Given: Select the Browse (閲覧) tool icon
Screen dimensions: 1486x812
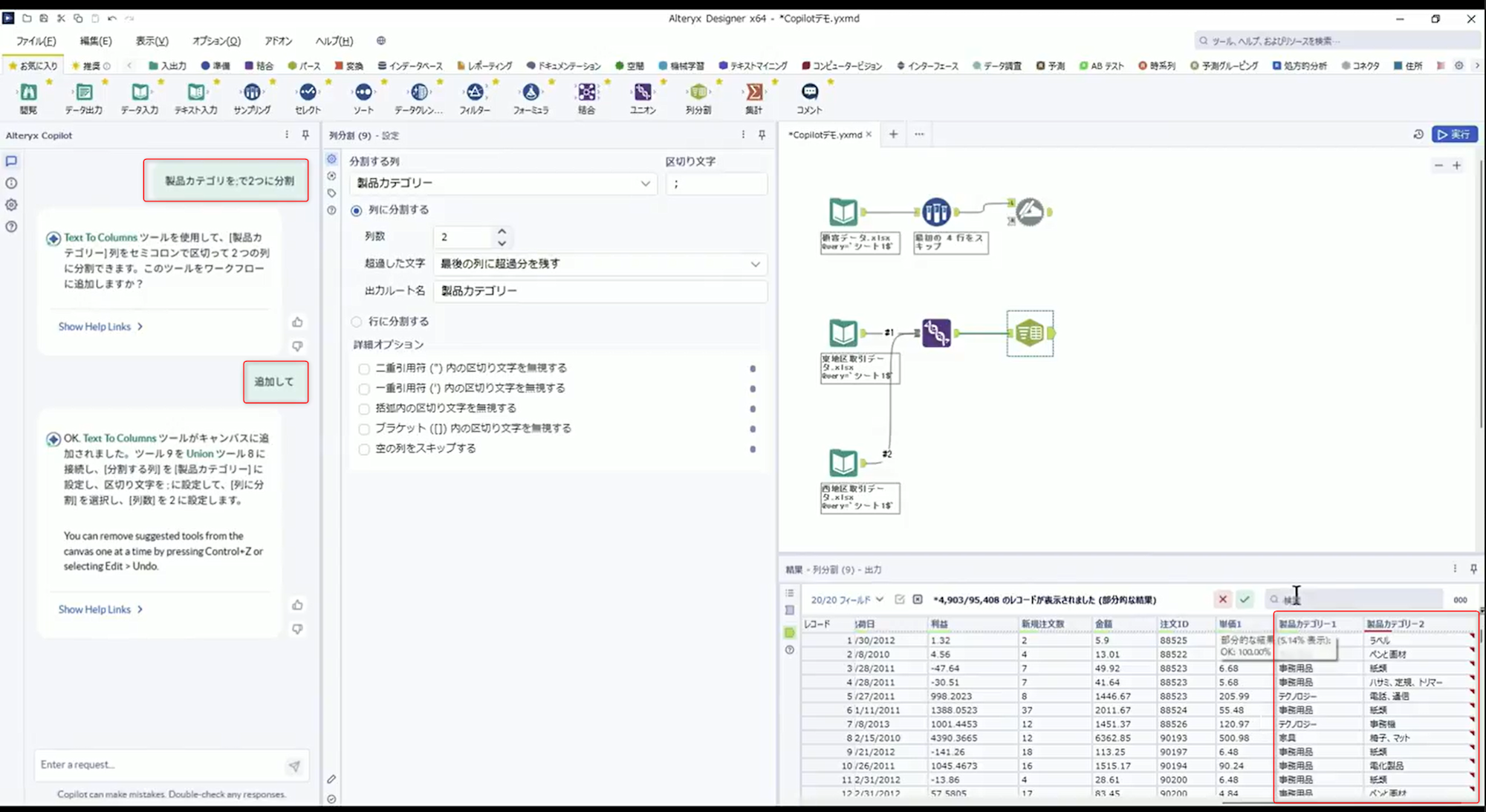Looking at the screenshot, I should pos(28,92).
